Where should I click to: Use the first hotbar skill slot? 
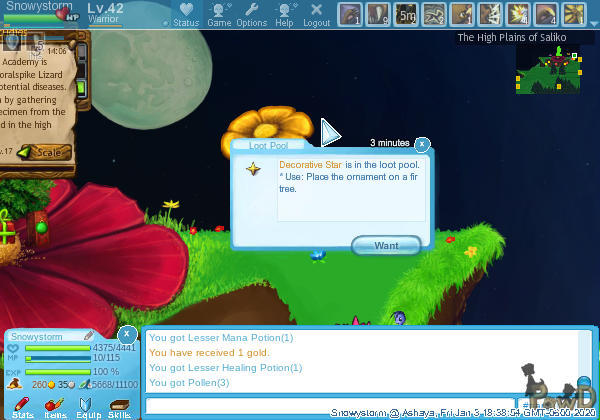tap(350, 14)
